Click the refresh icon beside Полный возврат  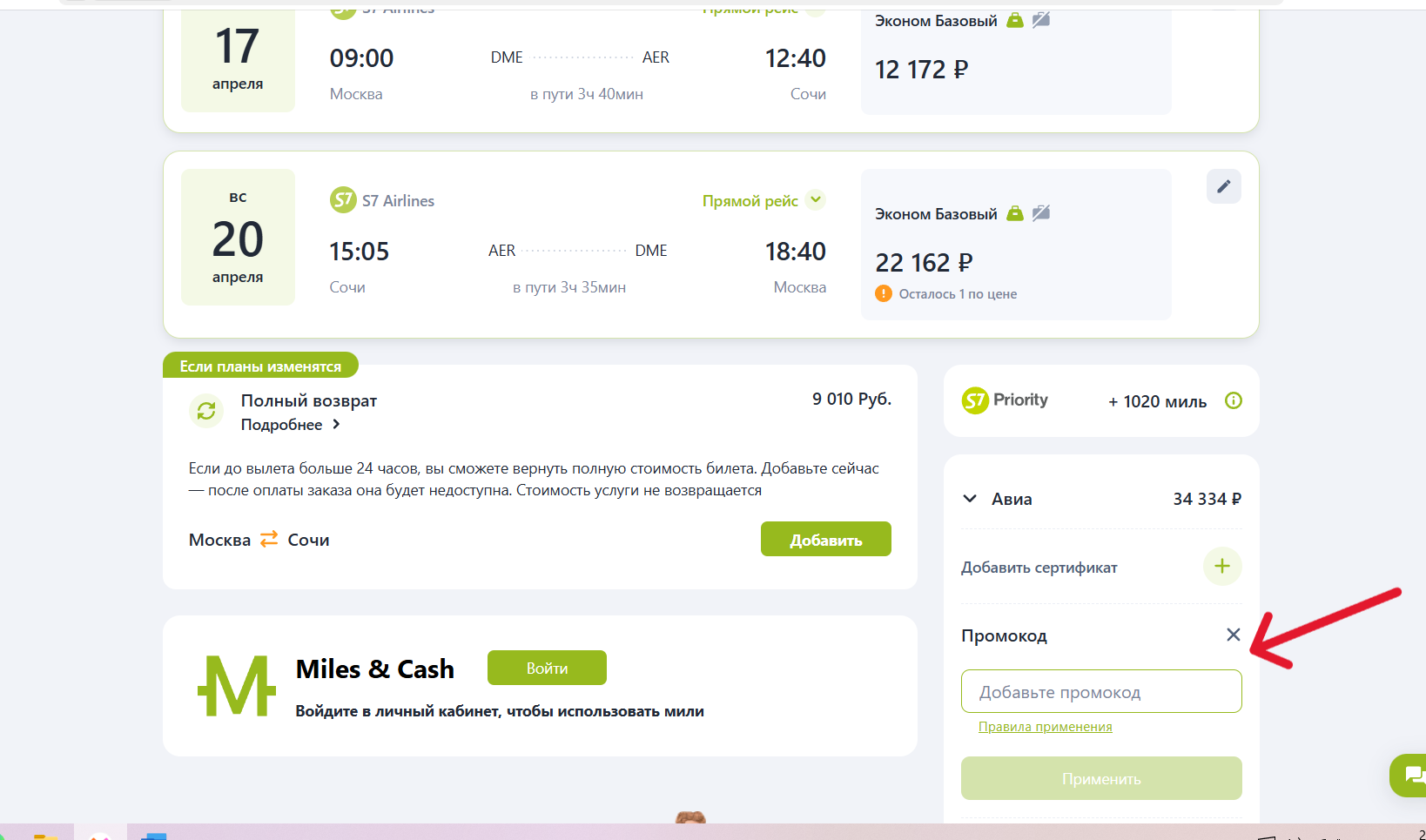206,411
